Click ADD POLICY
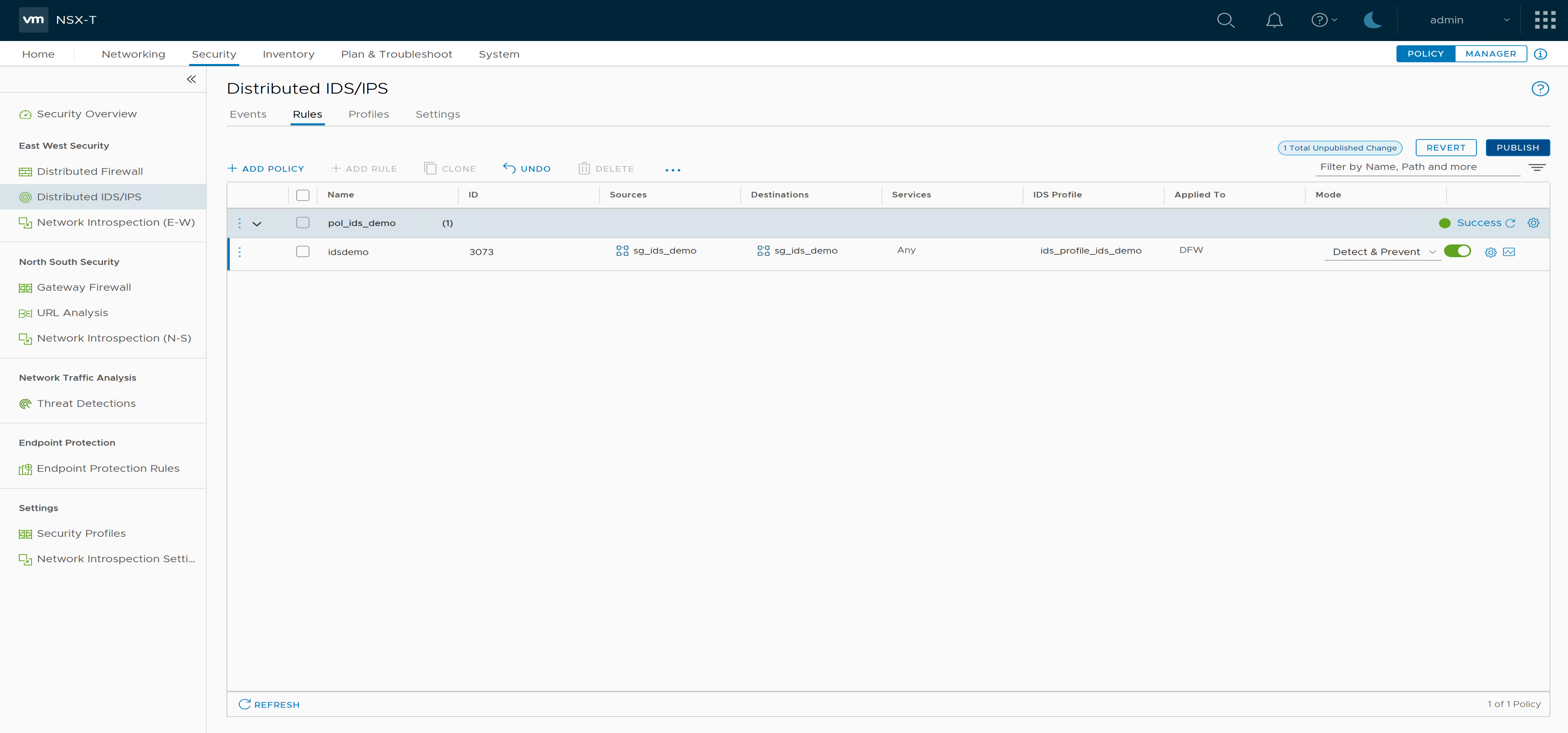 coord(266,169)
